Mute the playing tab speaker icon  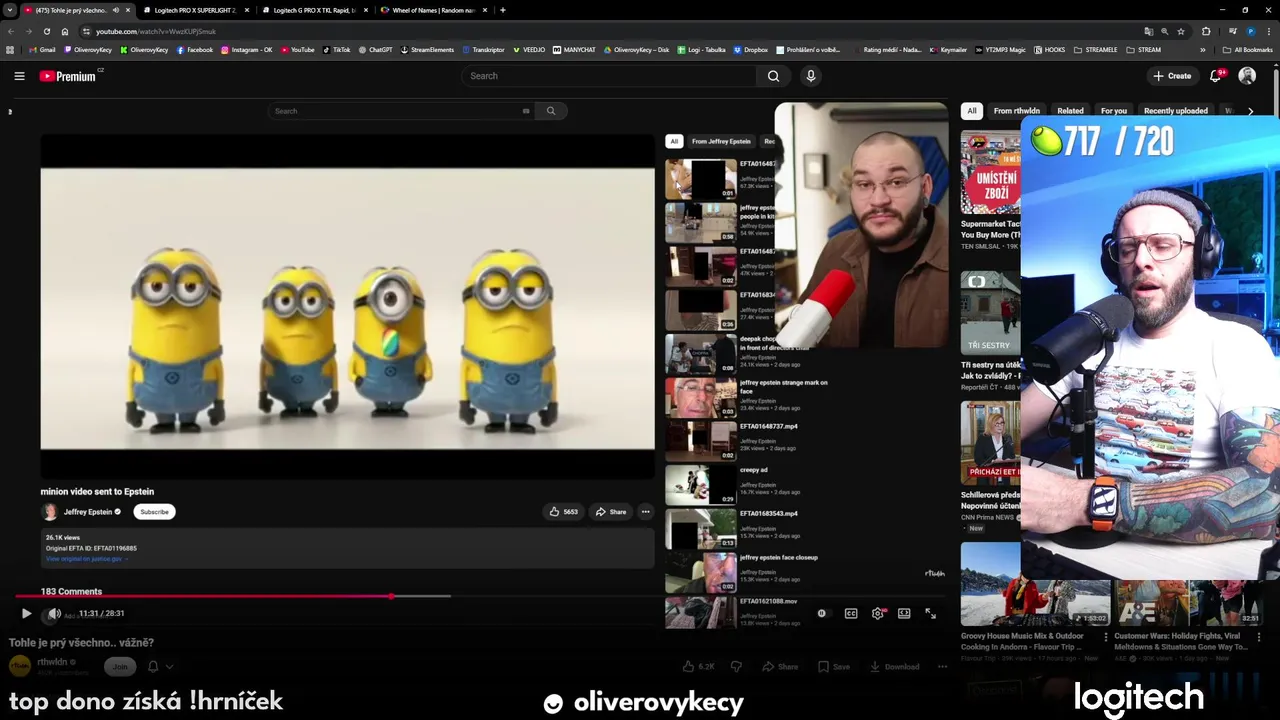116,10
